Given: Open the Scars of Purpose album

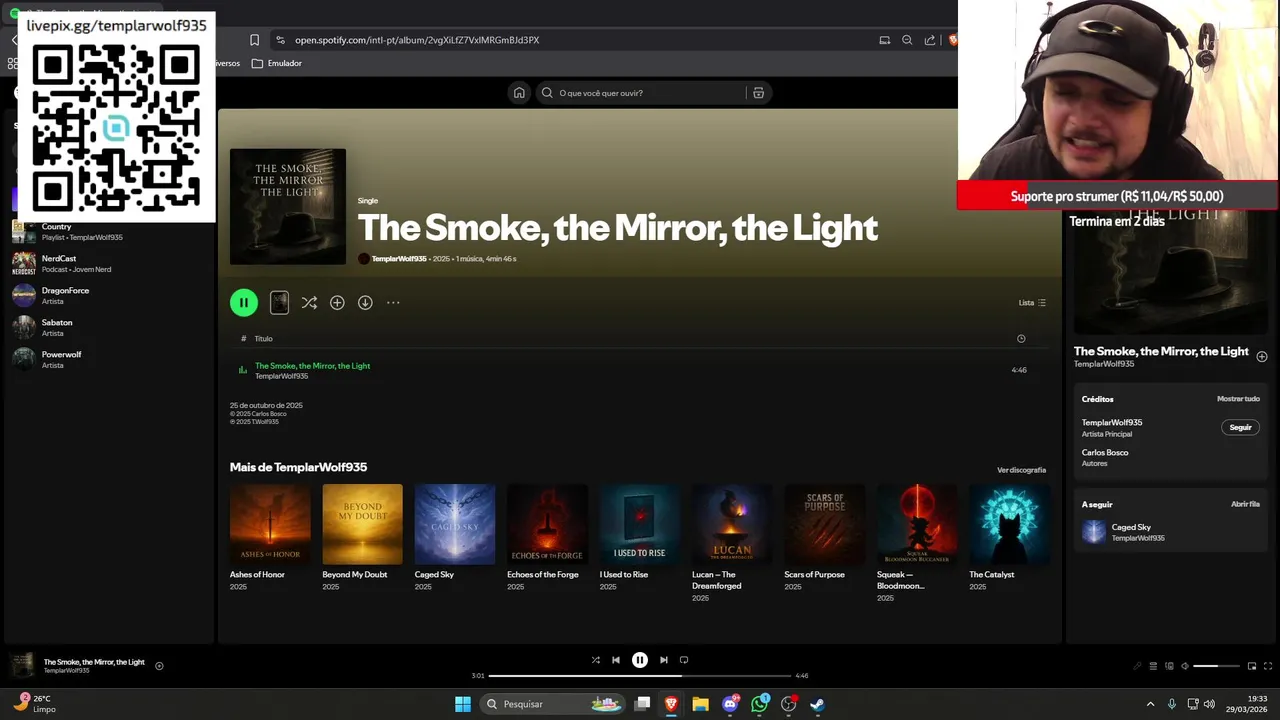Looking at the screenshot, I should [824, 538].
